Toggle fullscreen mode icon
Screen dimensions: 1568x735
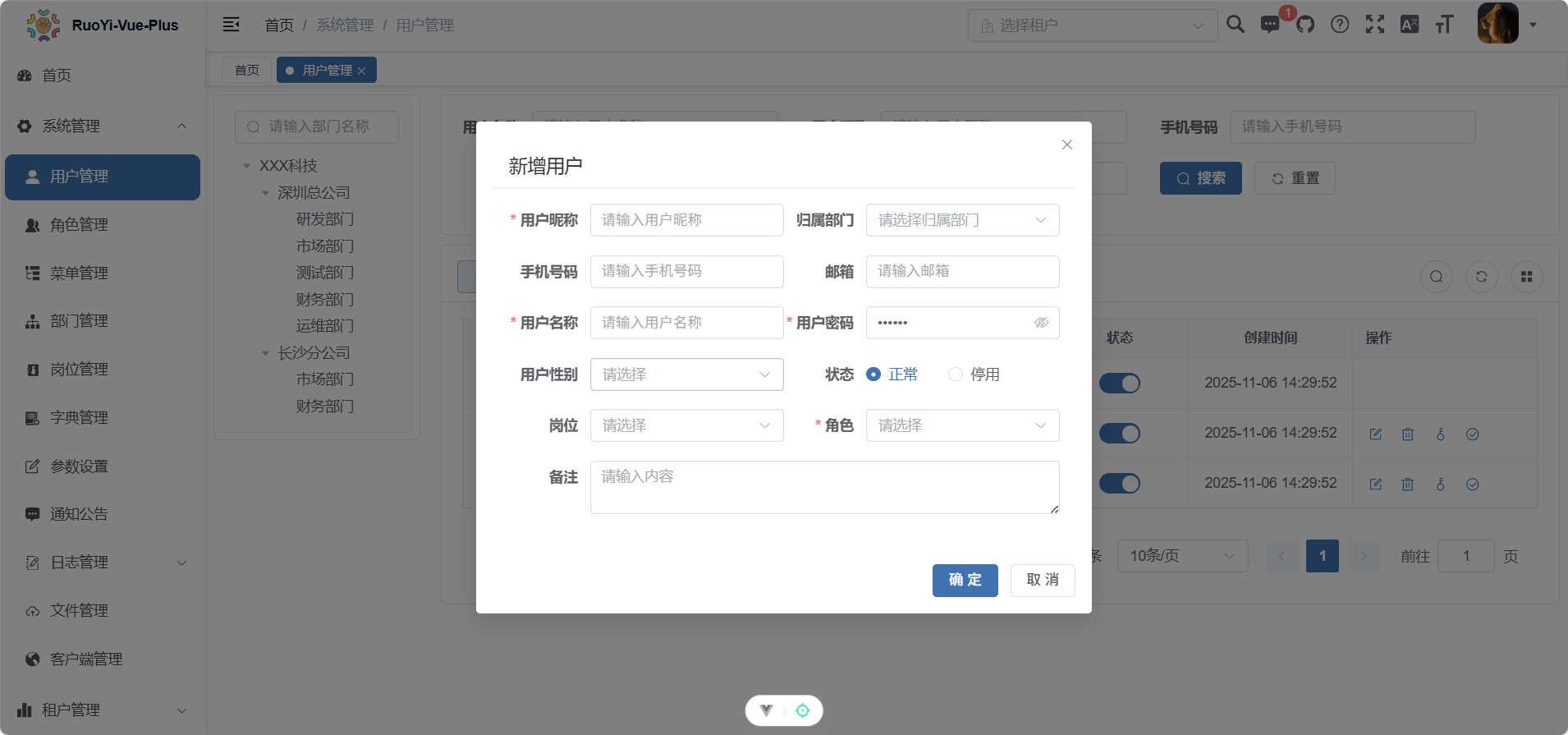click(1375, 25)
